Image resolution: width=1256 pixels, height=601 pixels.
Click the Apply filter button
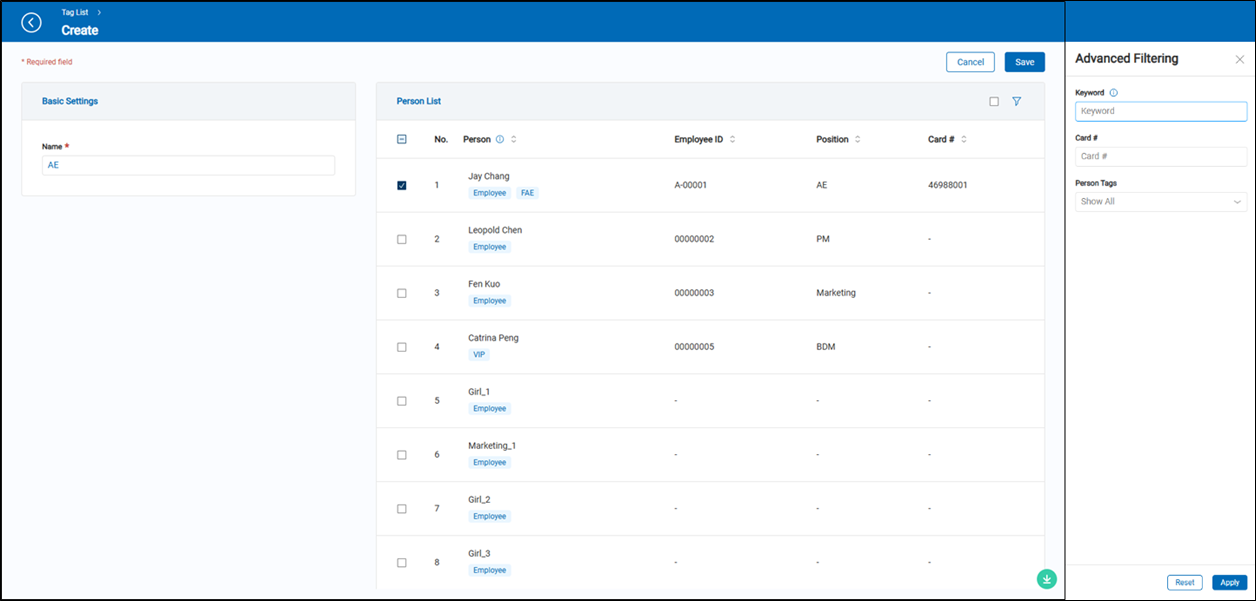pyautogui.click(x=1229, y=582)
